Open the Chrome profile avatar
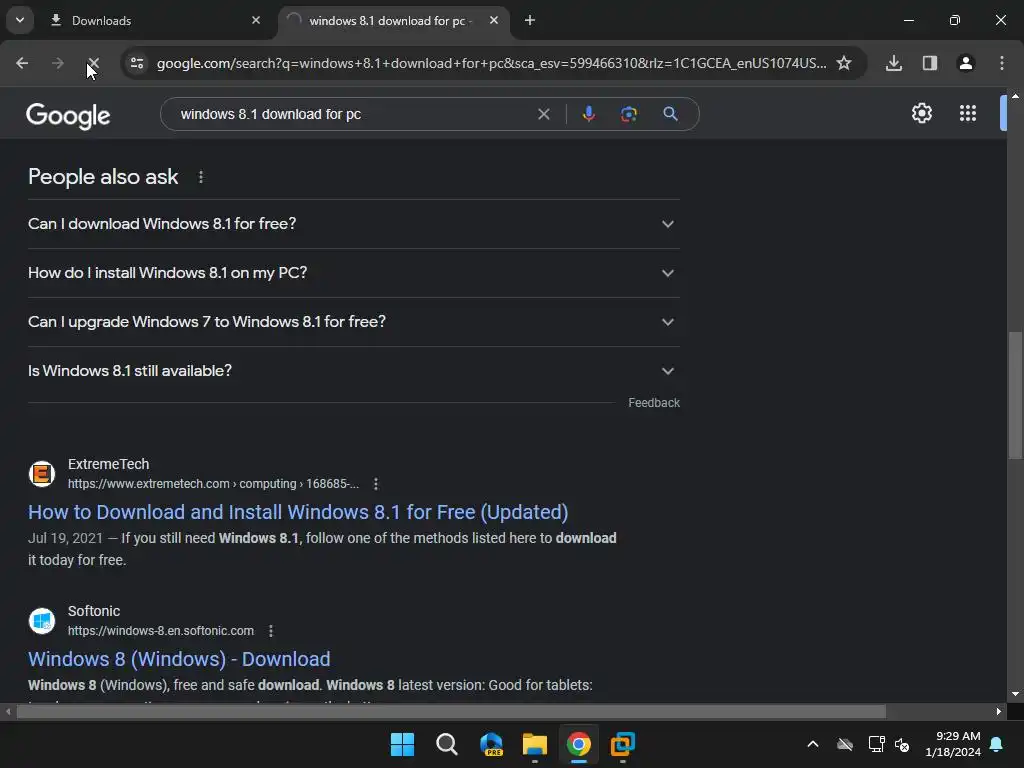The height and width of the screenshot is (768, 1024). tap(966, 63)
